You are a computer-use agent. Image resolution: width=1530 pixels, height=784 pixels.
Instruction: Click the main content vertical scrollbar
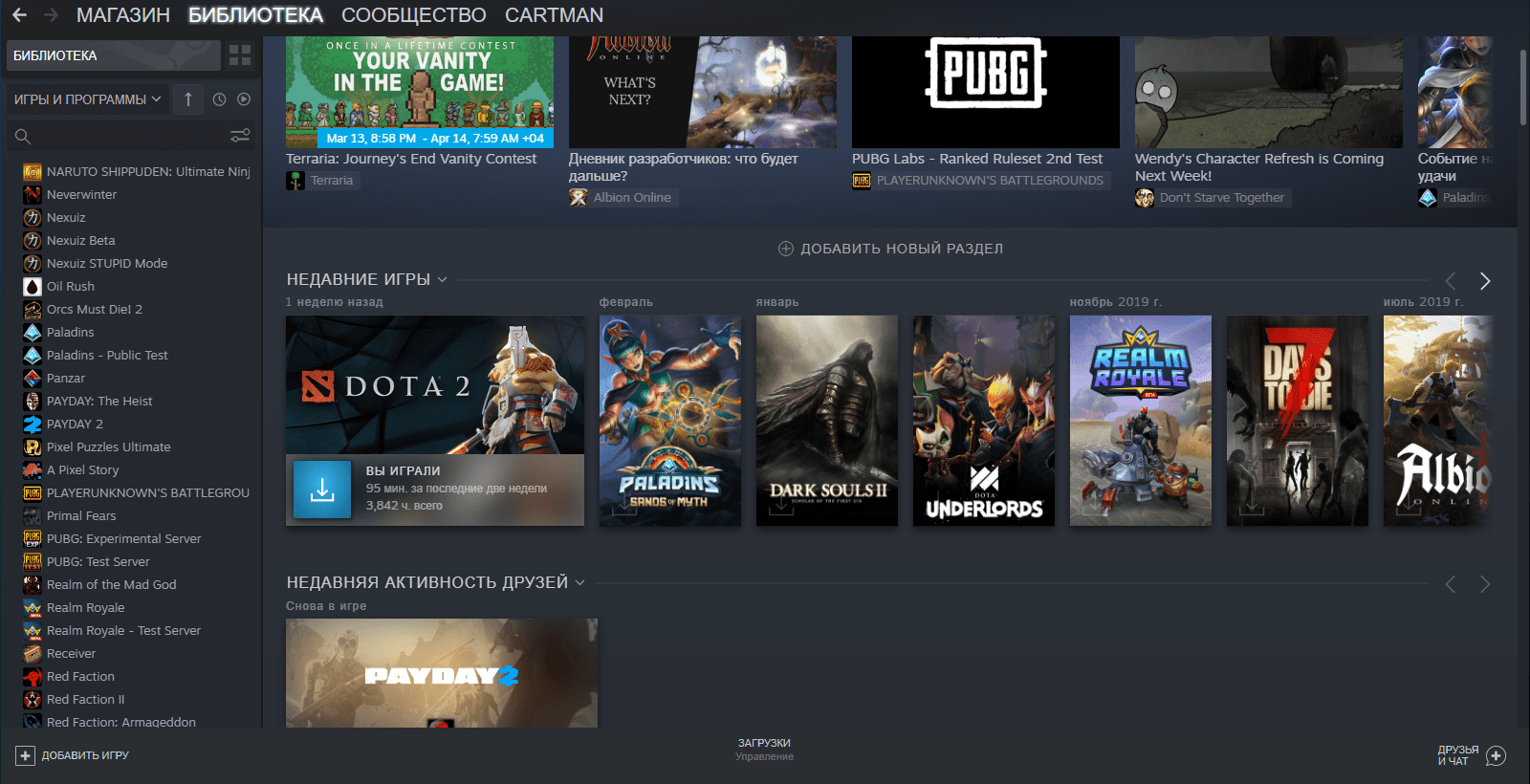1523,86
